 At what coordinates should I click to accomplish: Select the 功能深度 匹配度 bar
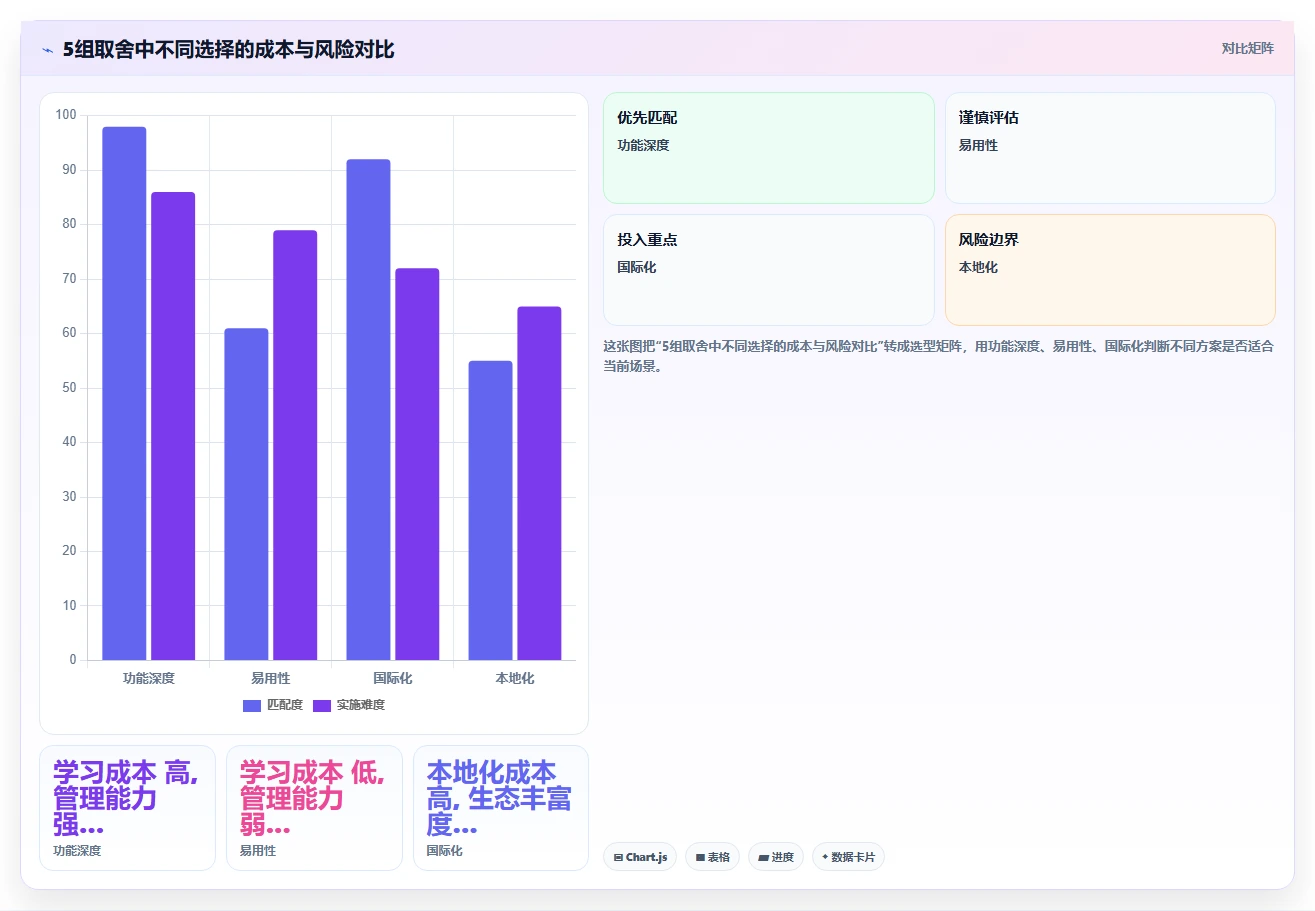click(x=124, y=393)
